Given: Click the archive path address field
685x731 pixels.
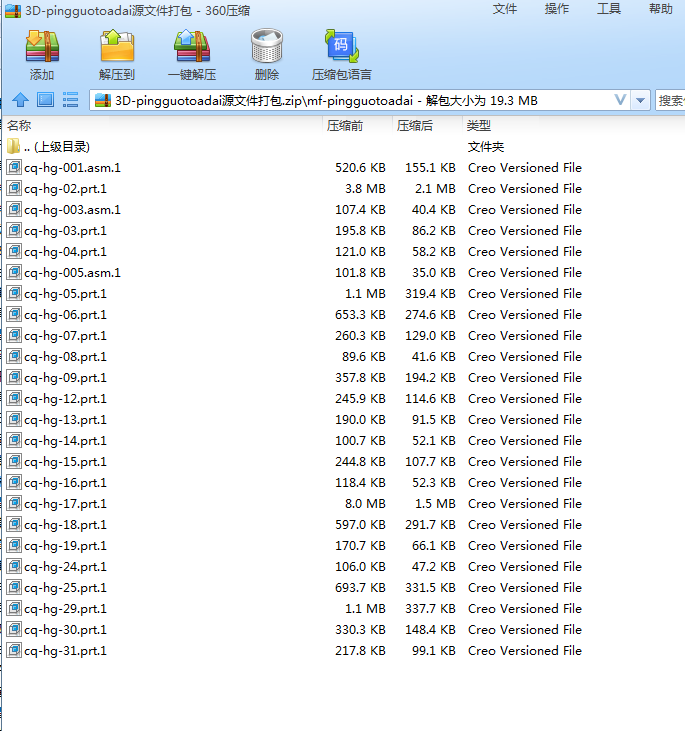Looking at the screenshot, I should (x=368, y=100).
